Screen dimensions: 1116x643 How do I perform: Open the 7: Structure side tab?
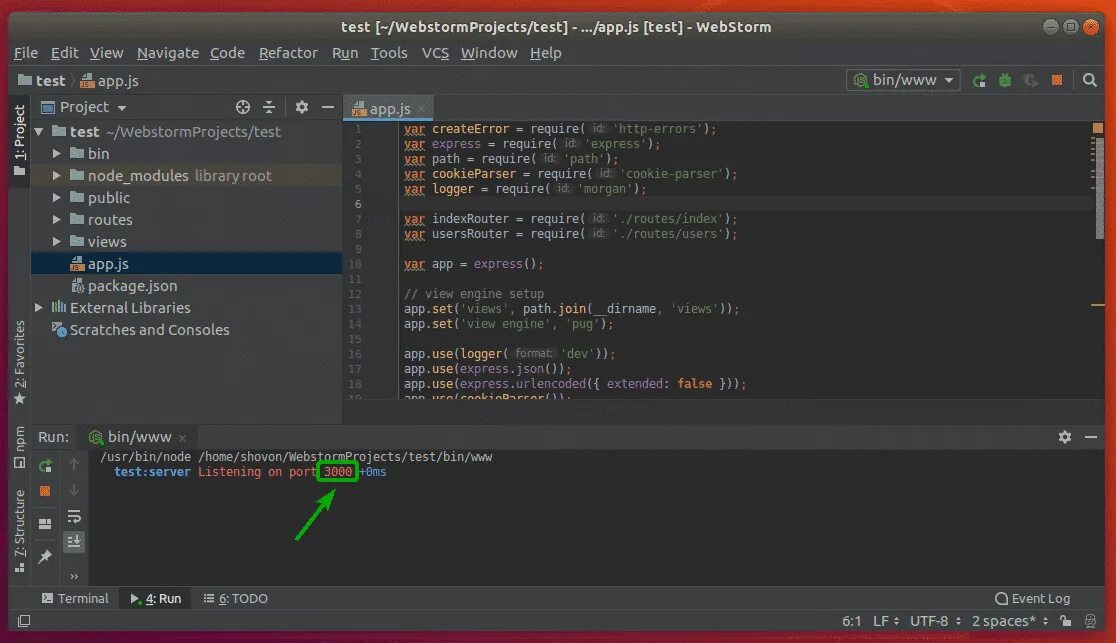(19, 531)
